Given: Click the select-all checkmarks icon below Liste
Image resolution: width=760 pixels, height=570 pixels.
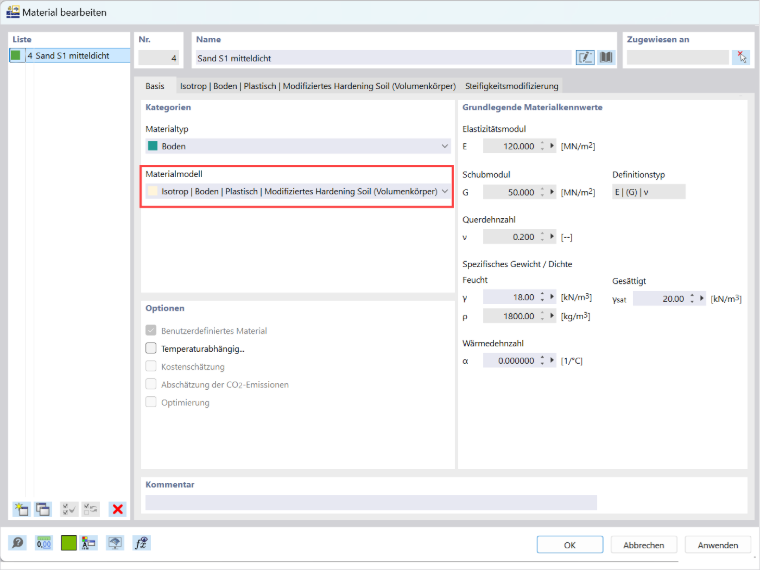Looking at the screenshot, I should point(69,509).
